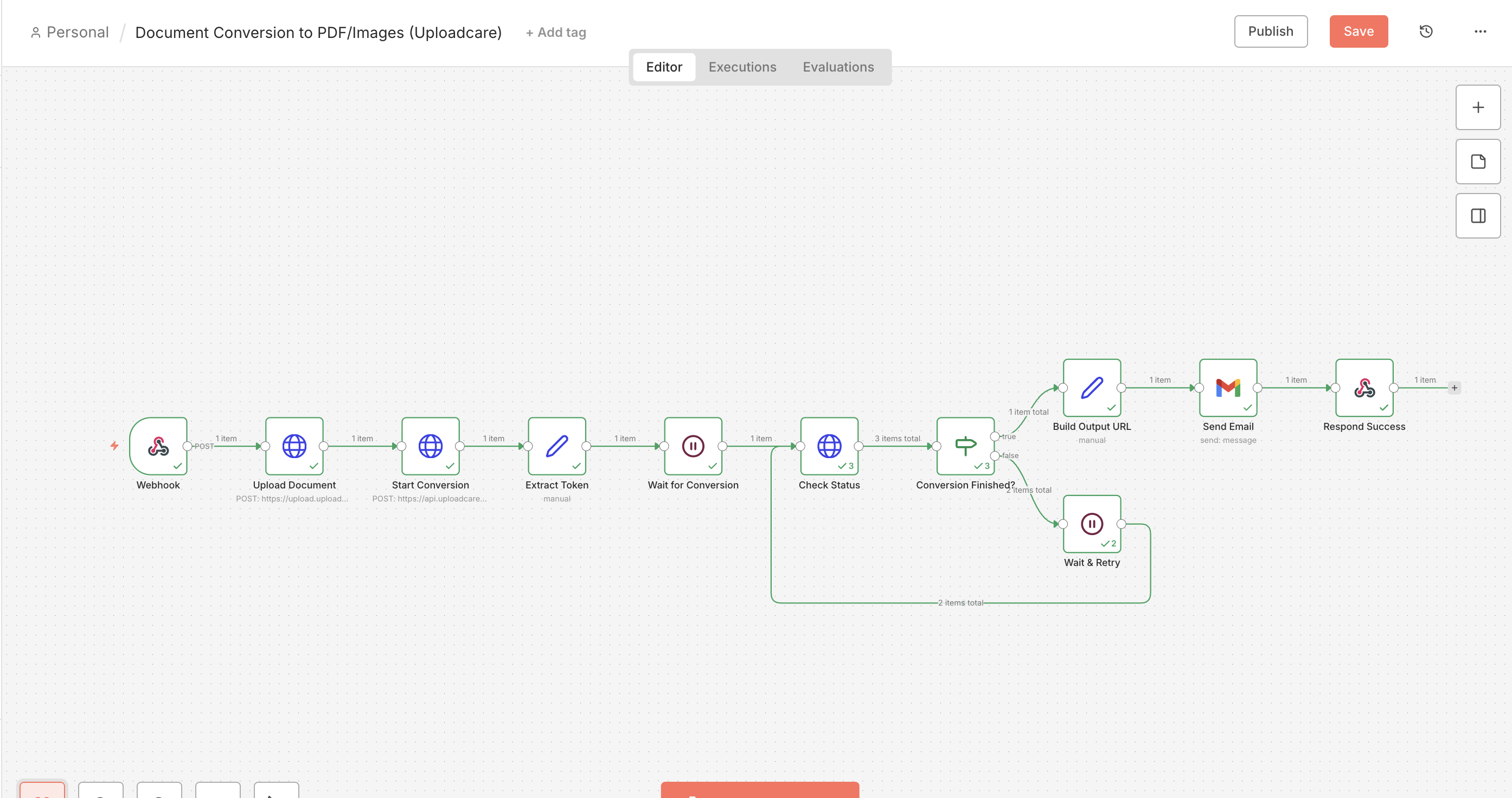This screenshot has width=1512, height=798.
Task: Click the plus after Respond Success
Action: tap(1455, 388)
